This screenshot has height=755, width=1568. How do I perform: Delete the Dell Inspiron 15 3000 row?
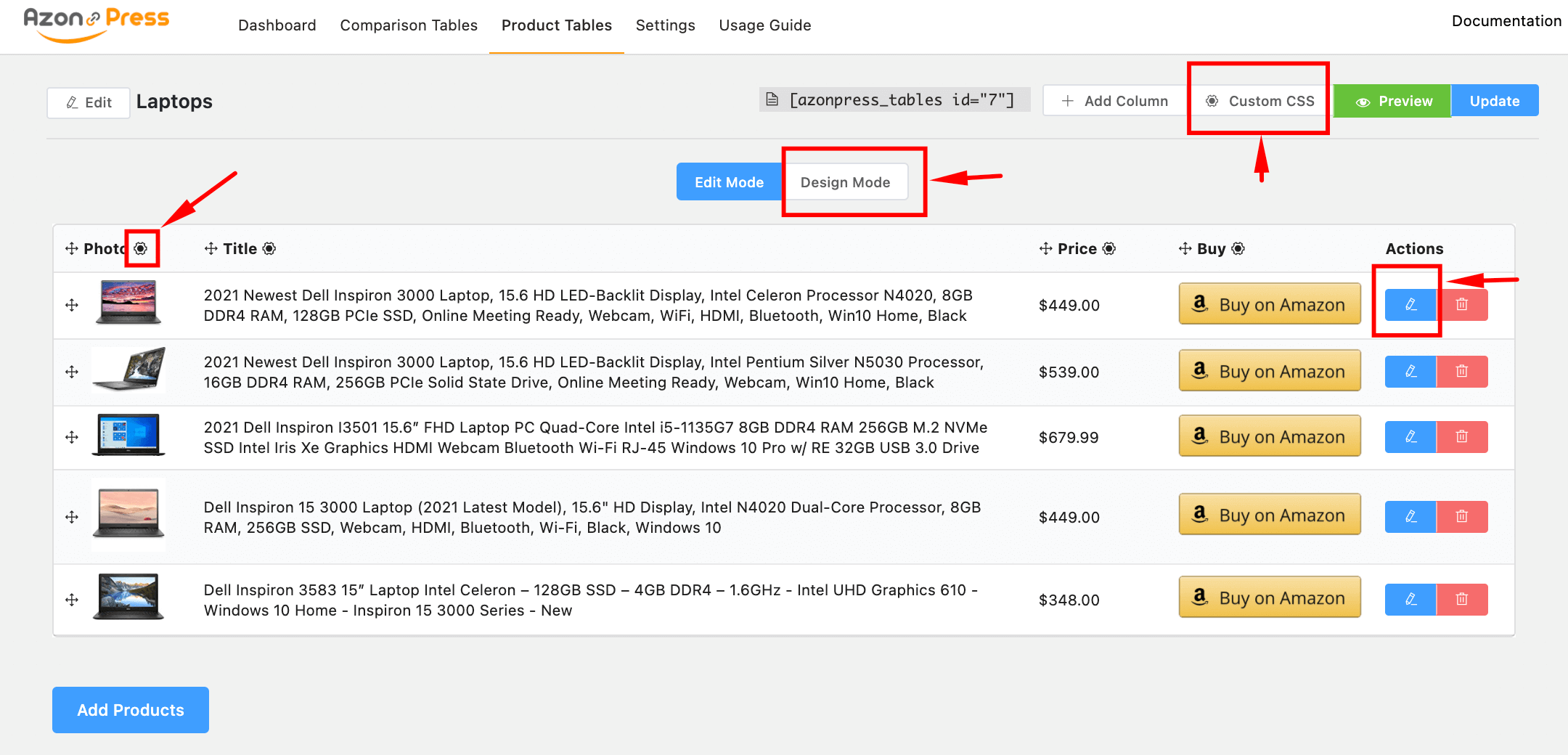coord(1462,517)
